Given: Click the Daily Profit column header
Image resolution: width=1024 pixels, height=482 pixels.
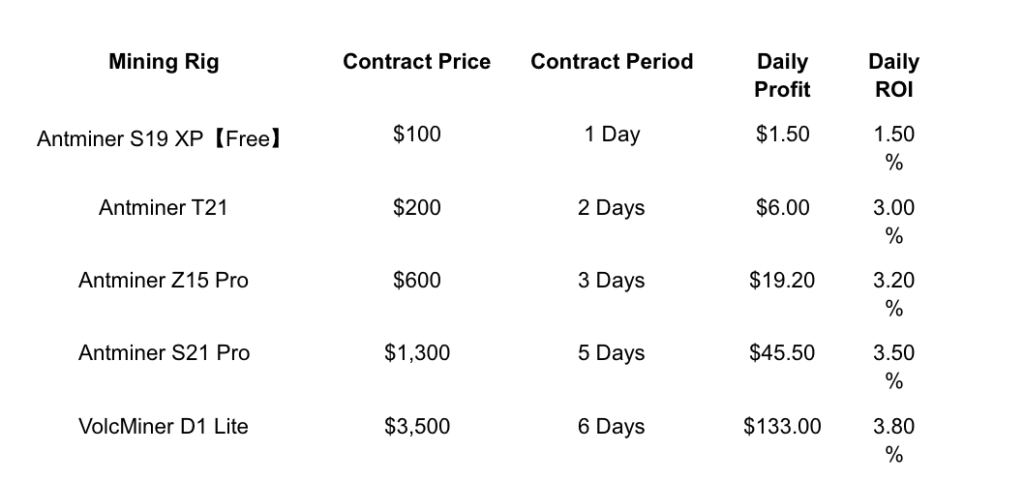Looking at the screenshot, I should [782, 76].
